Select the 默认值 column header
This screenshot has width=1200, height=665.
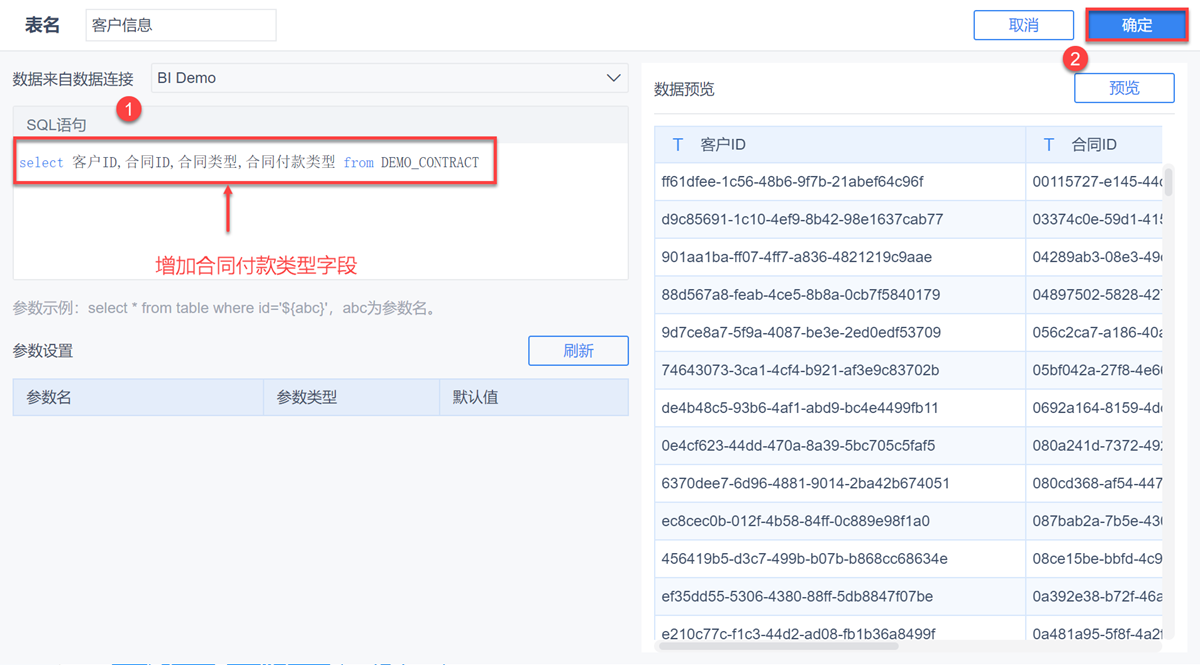click(x=534, y=397)
